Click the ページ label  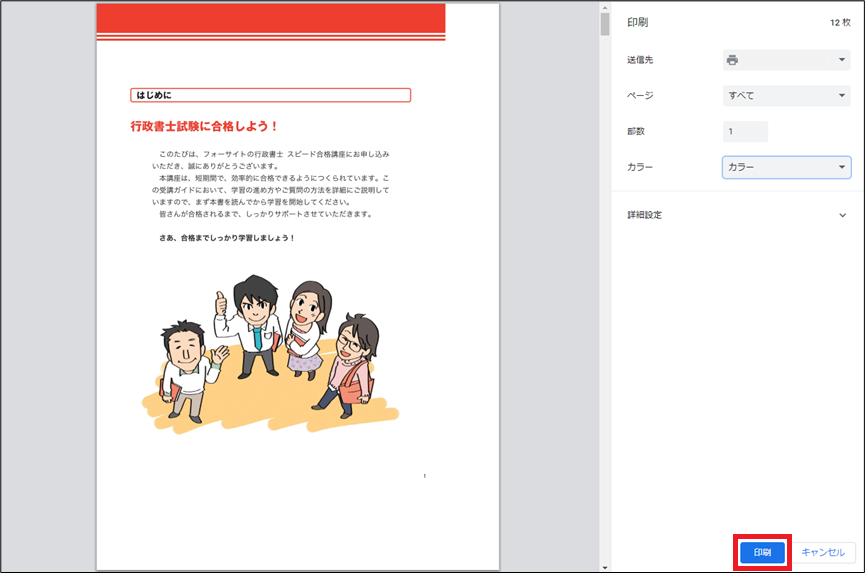[640, 95]
